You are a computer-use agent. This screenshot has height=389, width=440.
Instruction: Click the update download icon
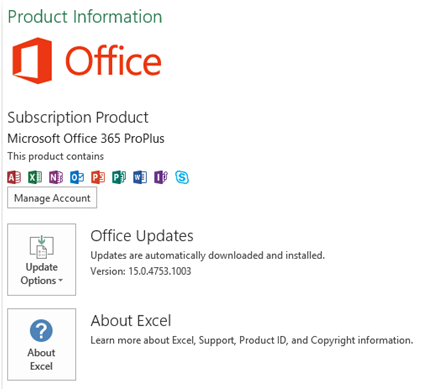coord(42,247)
